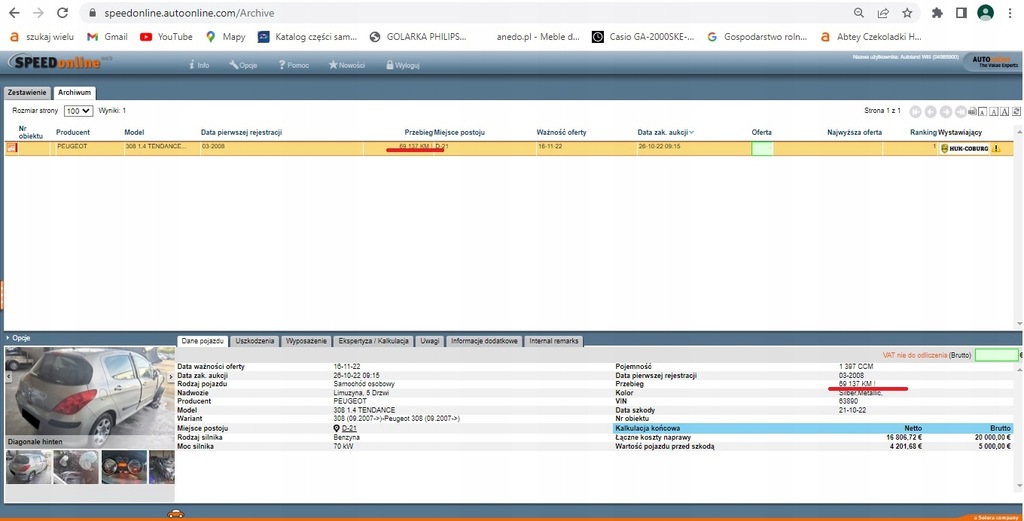
Task: Click the location pin icon next to D-21
Action: click(x=337, y=428)
